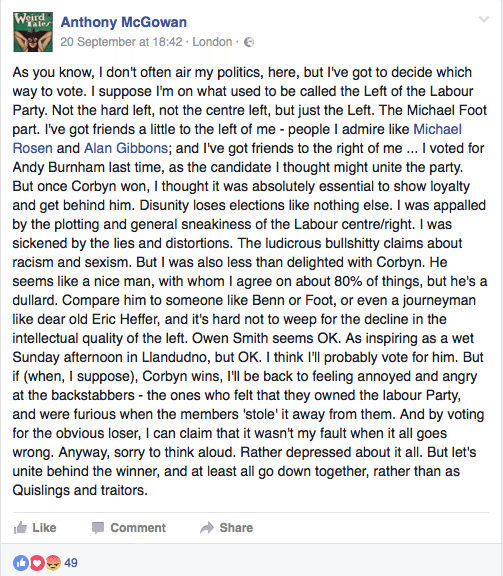503x576 pixels.
Task: Open the 49 reactions count
Action: tap(71, 563)
